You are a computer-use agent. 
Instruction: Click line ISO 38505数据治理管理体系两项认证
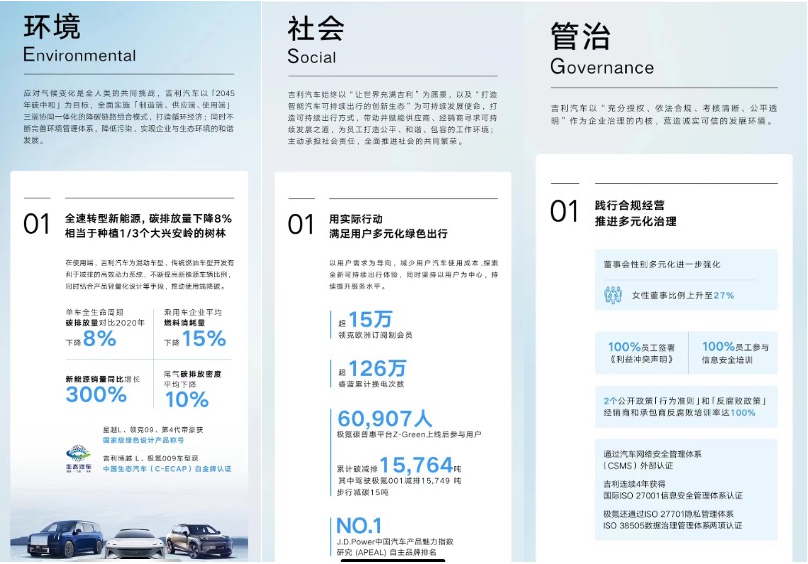[672, 525]
